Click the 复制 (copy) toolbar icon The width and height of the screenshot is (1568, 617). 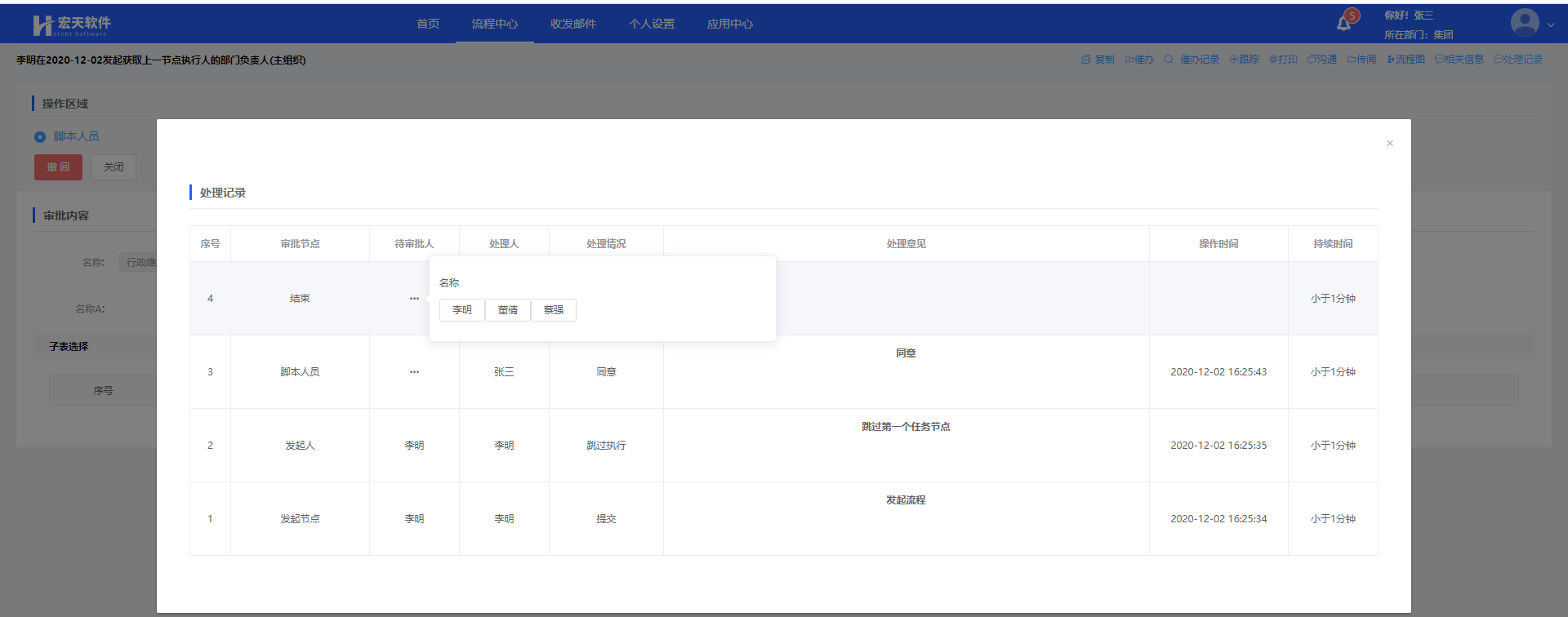click(1085, 60)
